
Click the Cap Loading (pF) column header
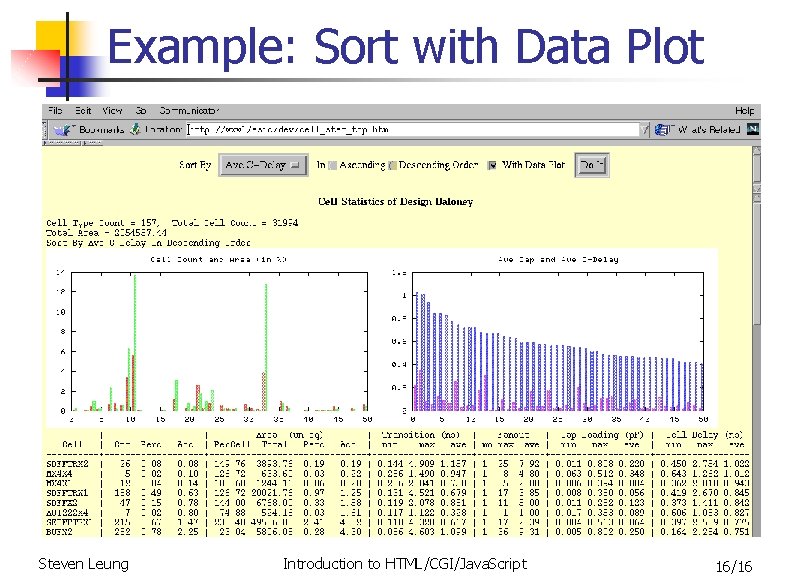coord(602,435)
